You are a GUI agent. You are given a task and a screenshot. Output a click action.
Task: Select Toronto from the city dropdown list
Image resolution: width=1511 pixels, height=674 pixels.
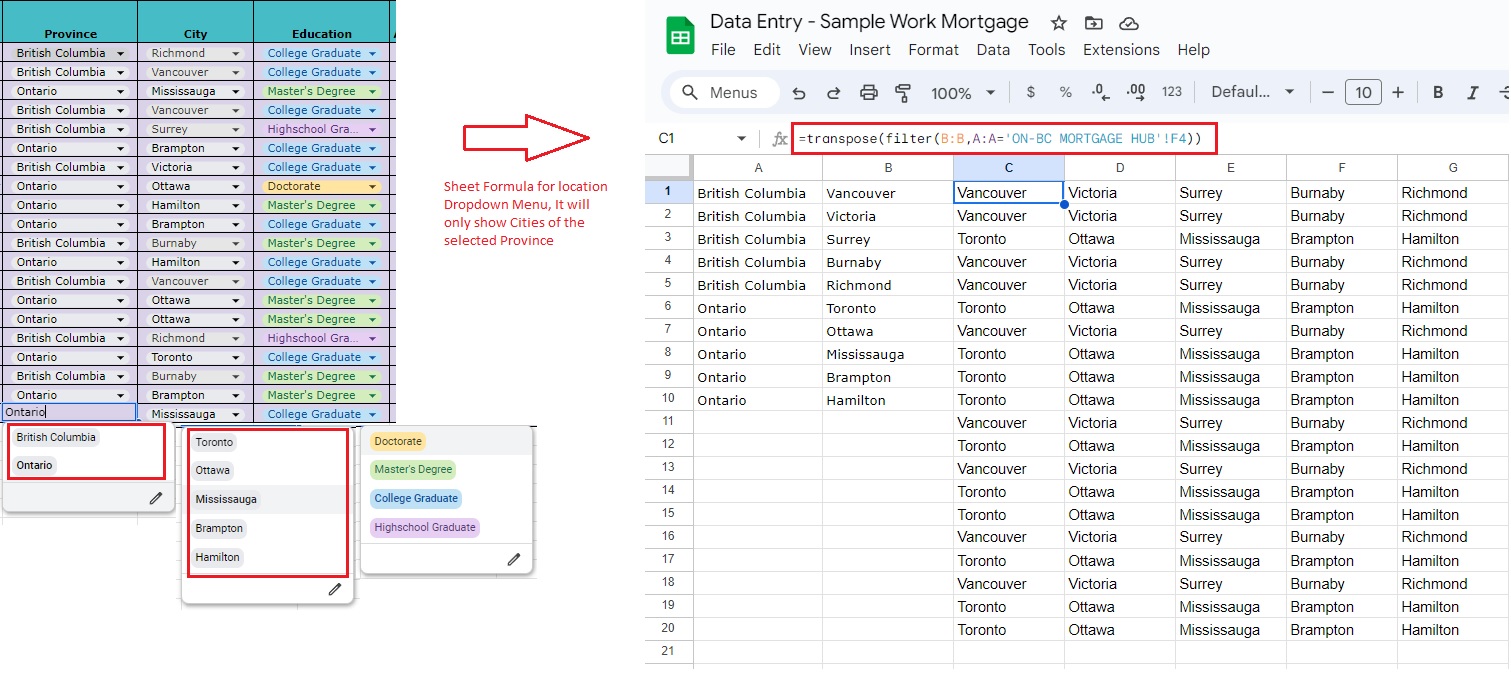click(214, 442)
